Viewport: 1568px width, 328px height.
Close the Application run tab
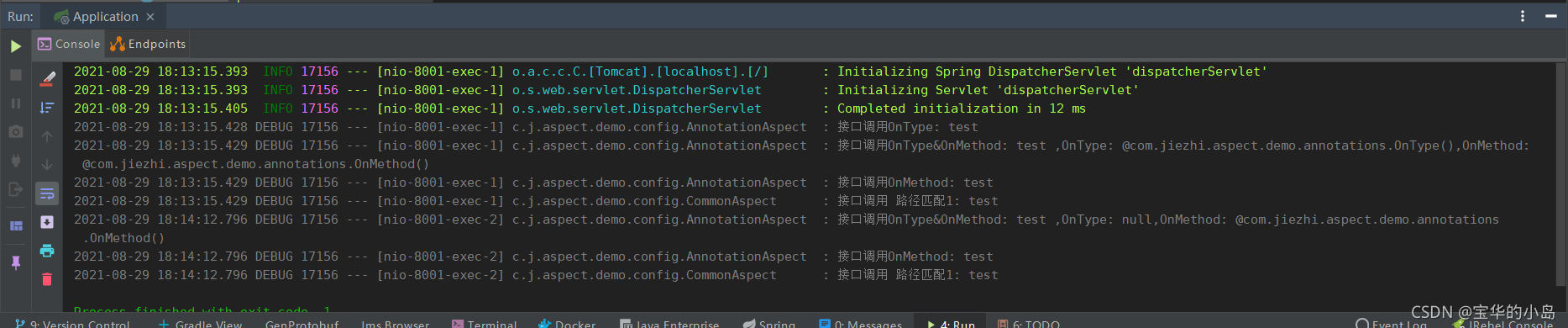tap(150, 17)
